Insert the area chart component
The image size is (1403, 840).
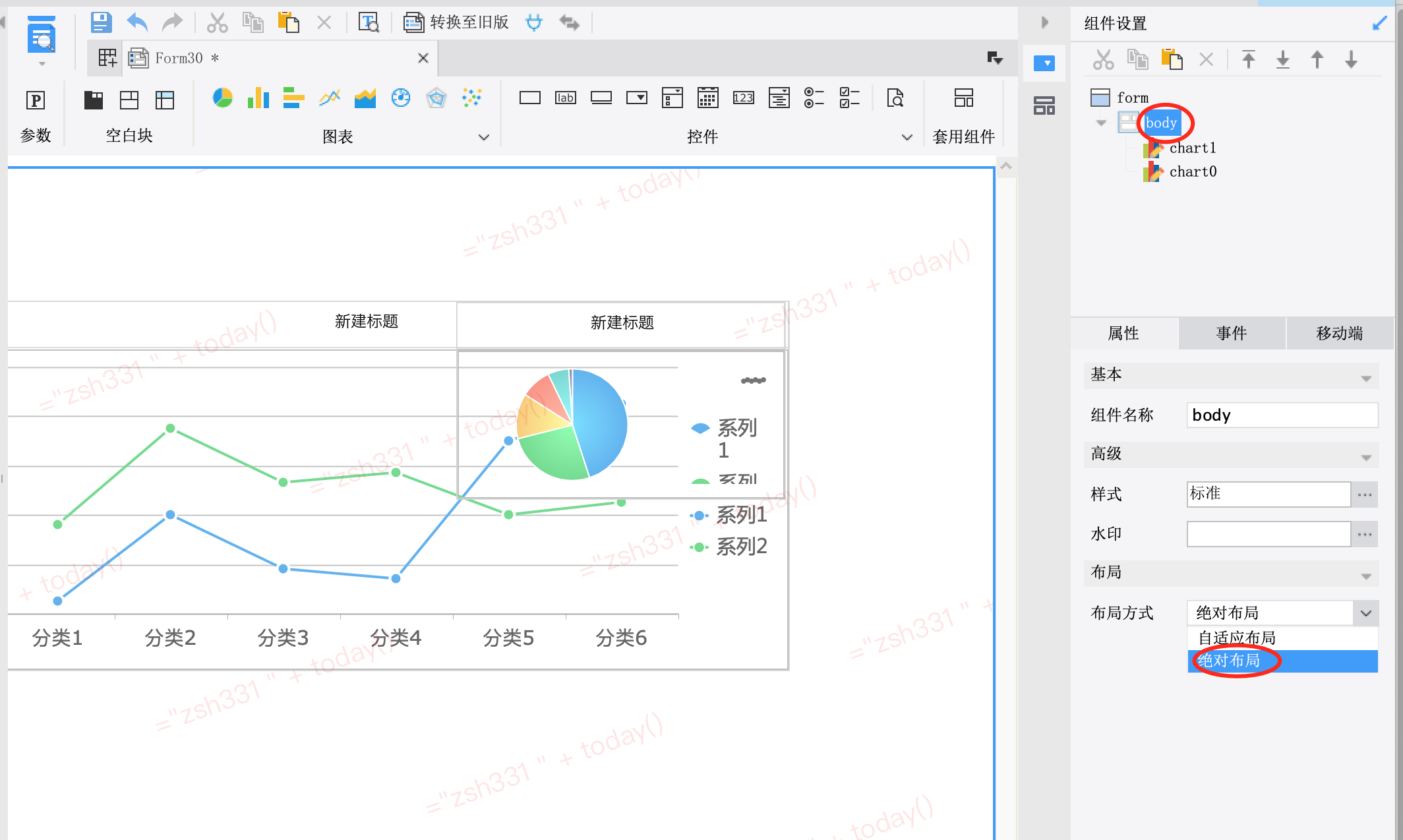point(365,98)
